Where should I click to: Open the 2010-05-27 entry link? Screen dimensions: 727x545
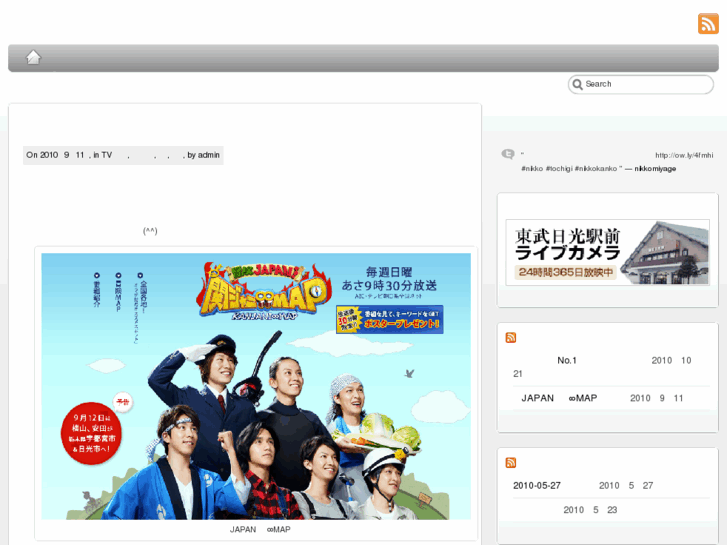tap(536, 486)
